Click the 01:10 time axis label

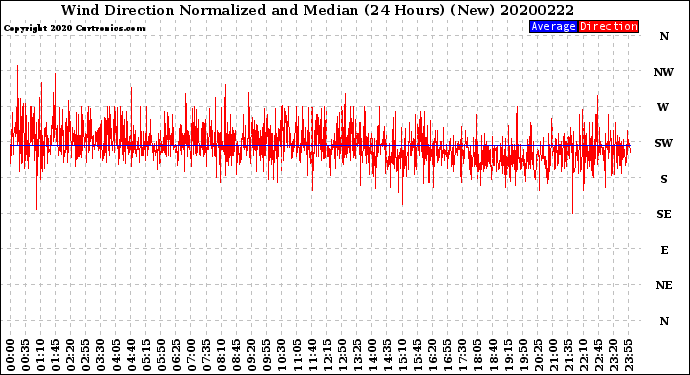[x=41, y=355]
